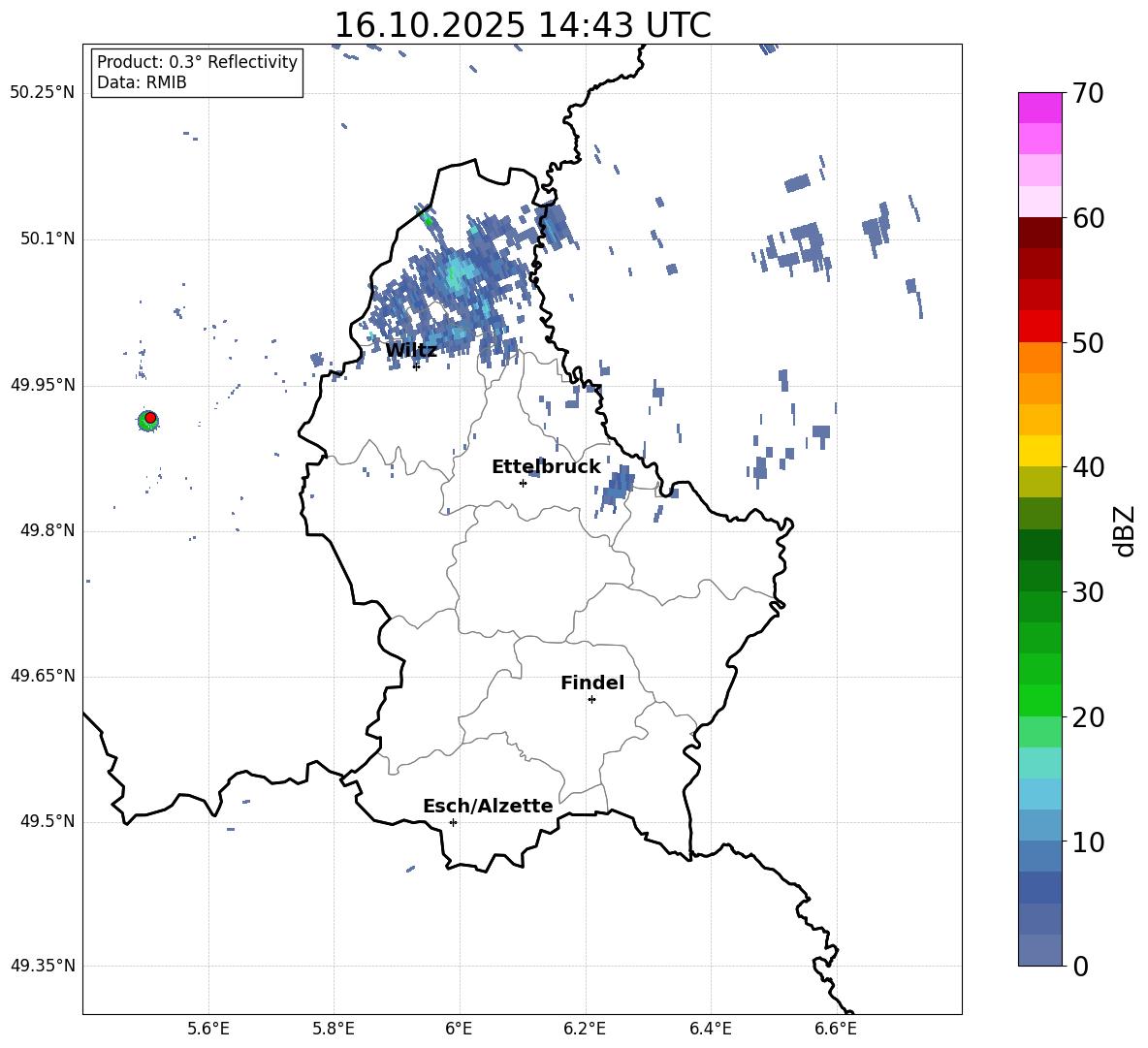Click the colorbar tick value 10
This screenshot has height=1048, width=1148.
pyautogui.click(x=1088, y=842)
